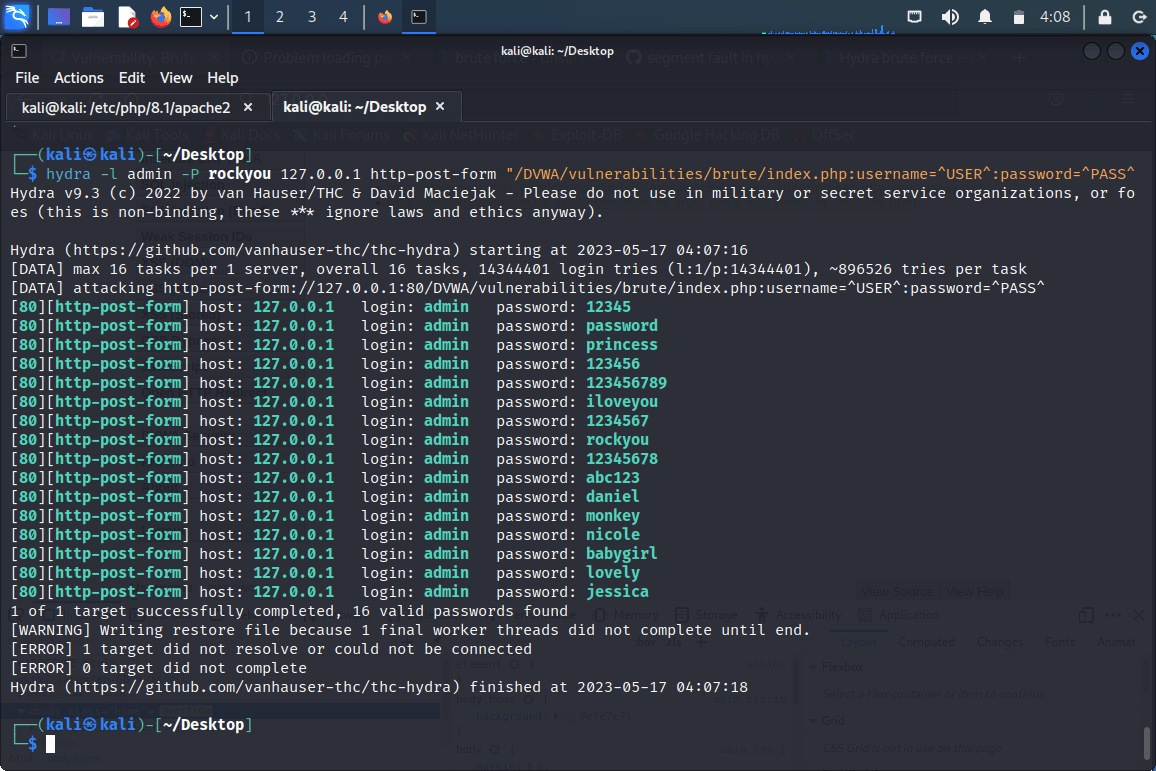This screenshot has width=1156, height=771.
Task: Click the found password 'lovely'
Action: coord(613,573)
